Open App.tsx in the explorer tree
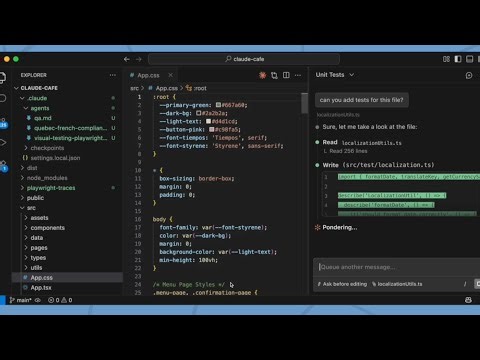 coord(67,288)
